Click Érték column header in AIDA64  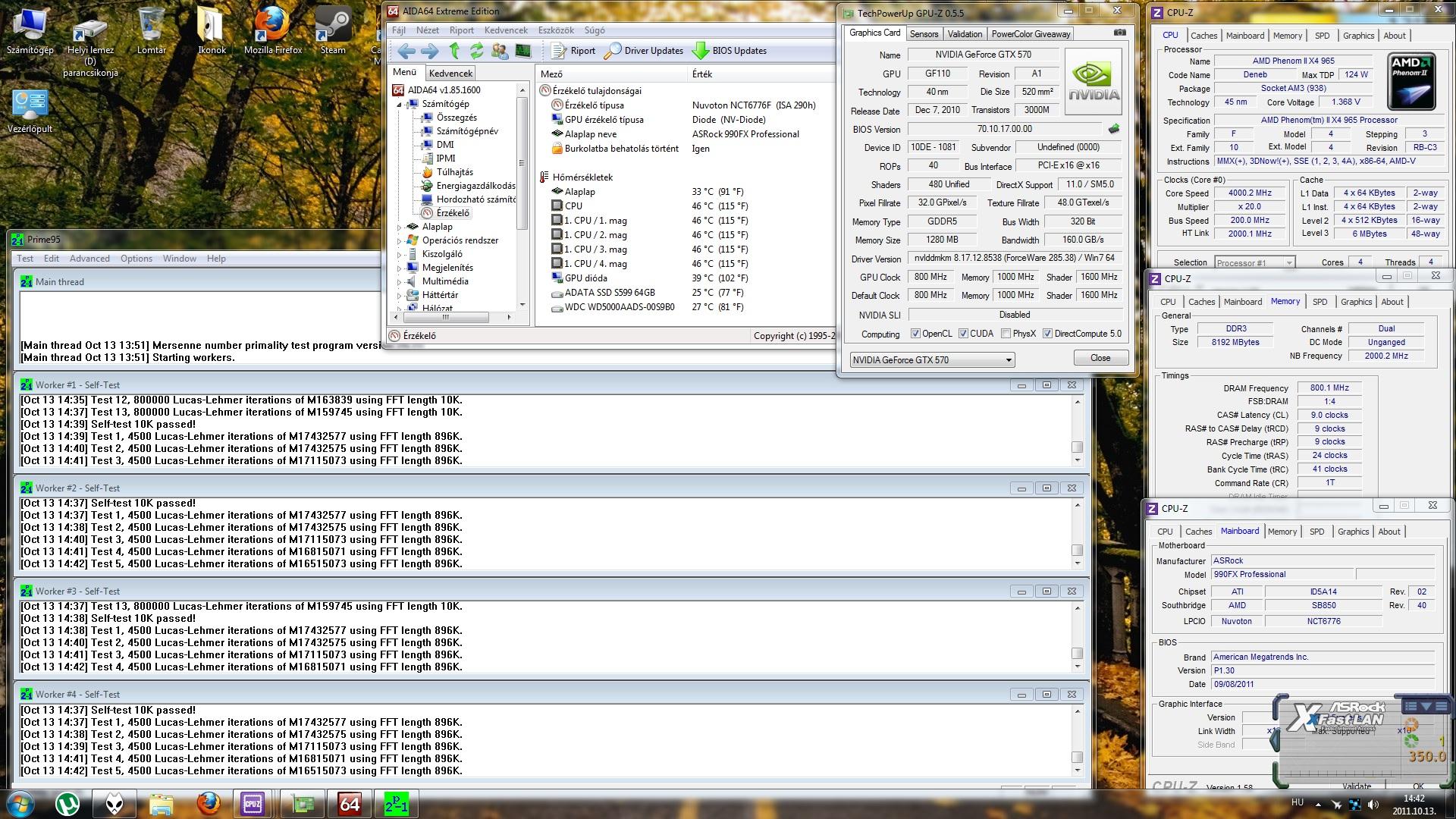pos(761,74)
